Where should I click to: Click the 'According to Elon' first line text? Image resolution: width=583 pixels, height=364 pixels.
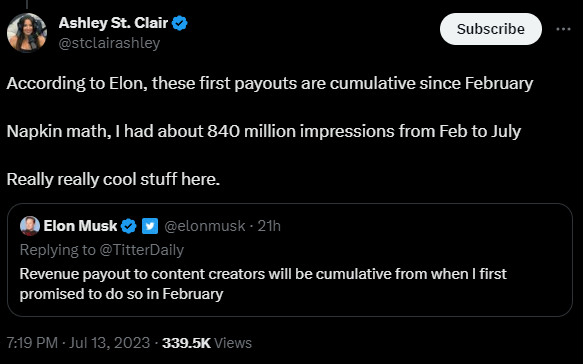(x=270, y=83)
